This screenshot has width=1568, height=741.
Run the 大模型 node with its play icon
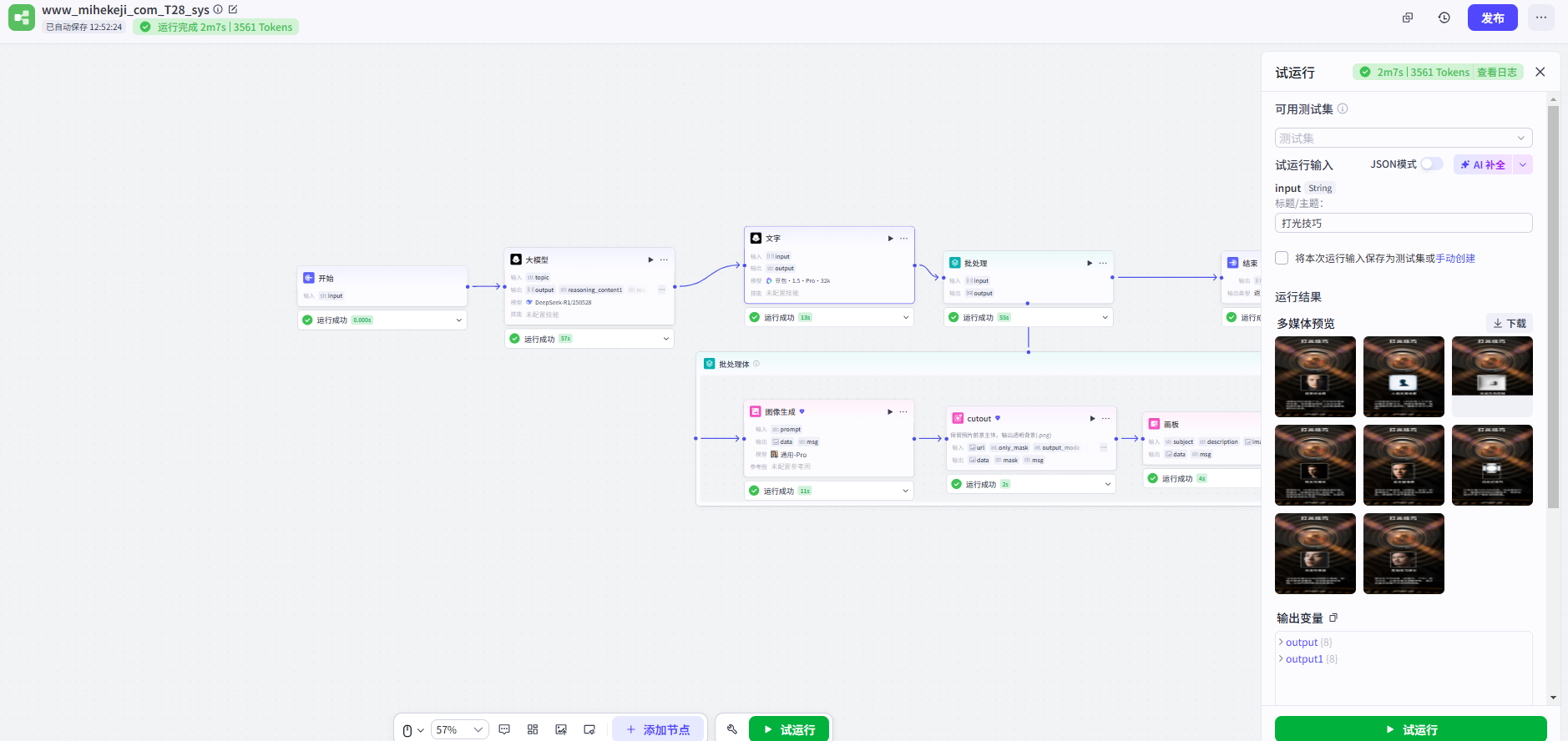click(650, 260)
